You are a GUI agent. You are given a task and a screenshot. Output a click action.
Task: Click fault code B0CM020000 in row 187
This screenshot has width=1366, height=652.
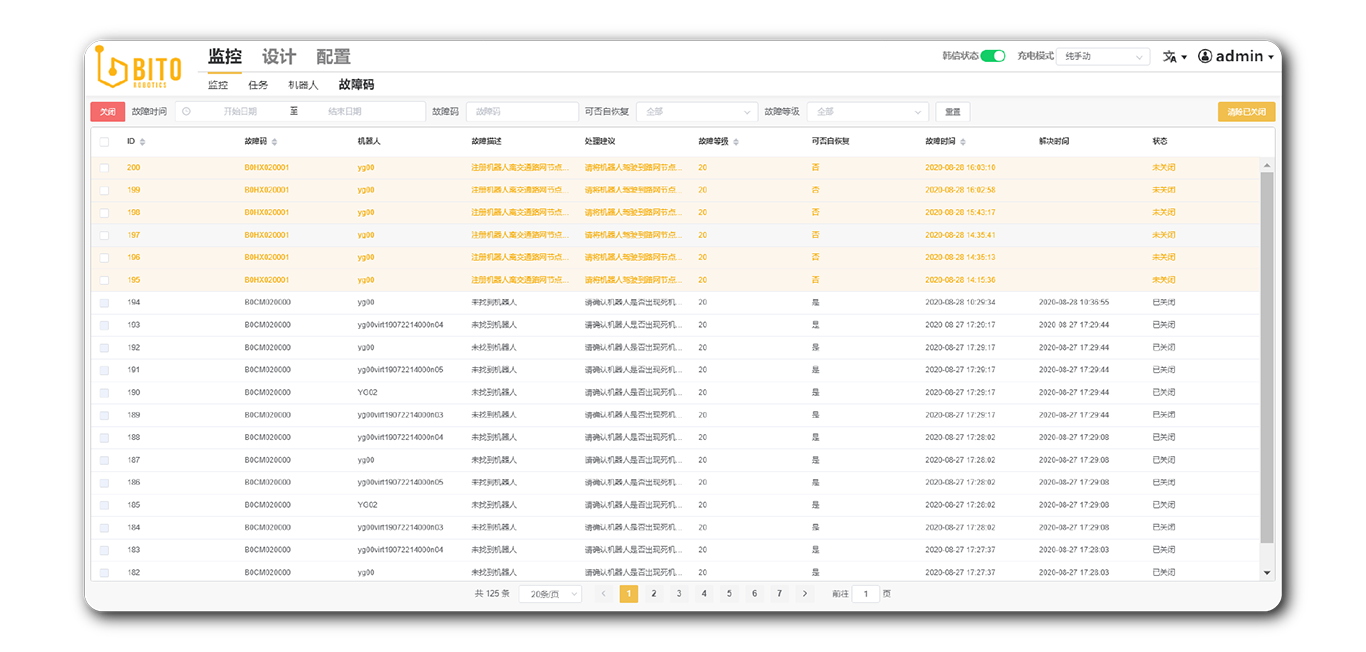(267, 460)
